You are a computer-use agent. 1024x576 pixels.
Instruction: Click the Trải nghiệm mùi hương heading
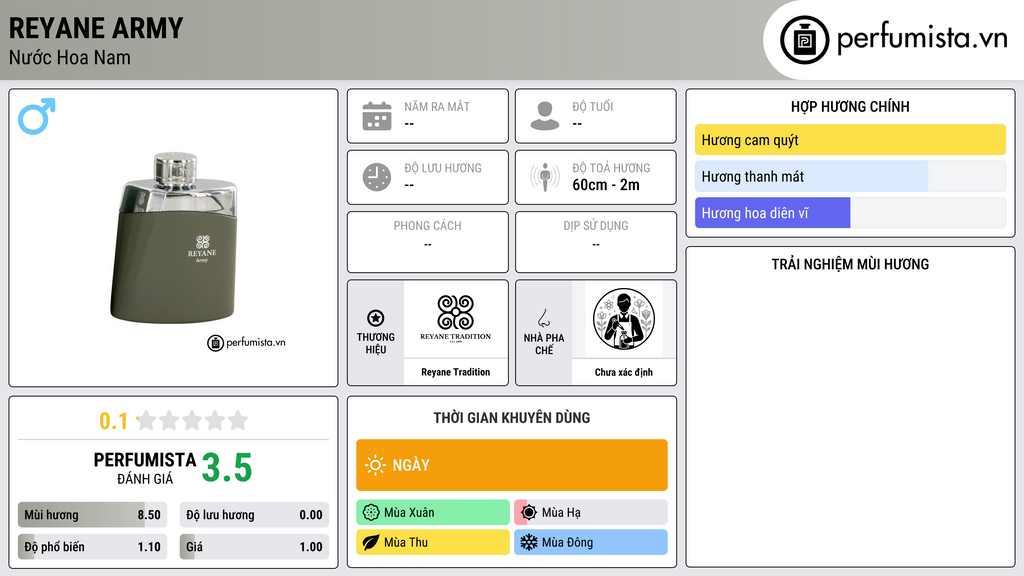point(850,264)
